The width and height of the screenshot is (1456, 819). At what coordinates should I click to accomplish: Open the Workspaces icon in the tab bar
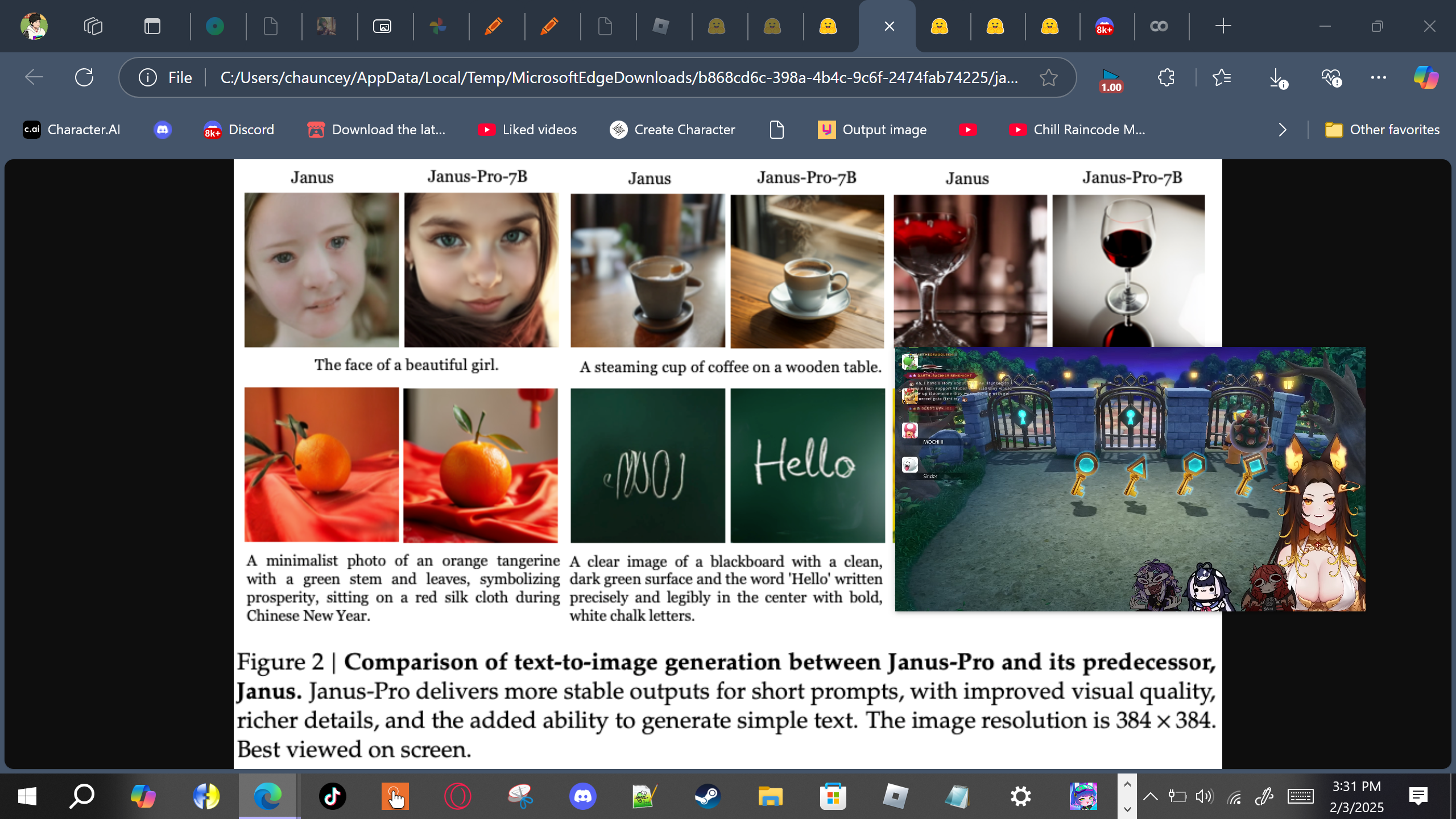point(93,26)
